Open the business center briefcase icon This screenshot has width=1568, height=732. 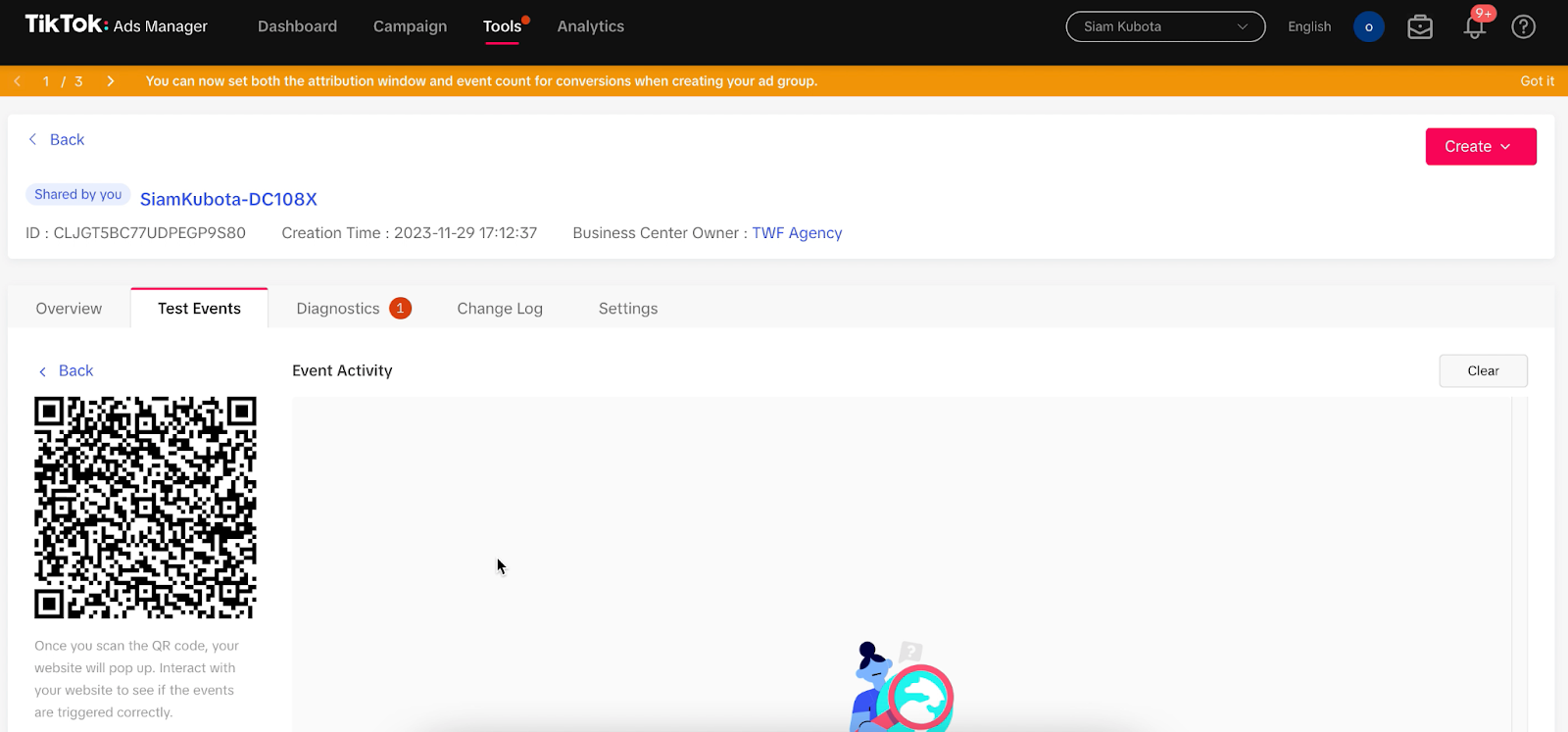pyautogui.click(x=1420, y=26)
